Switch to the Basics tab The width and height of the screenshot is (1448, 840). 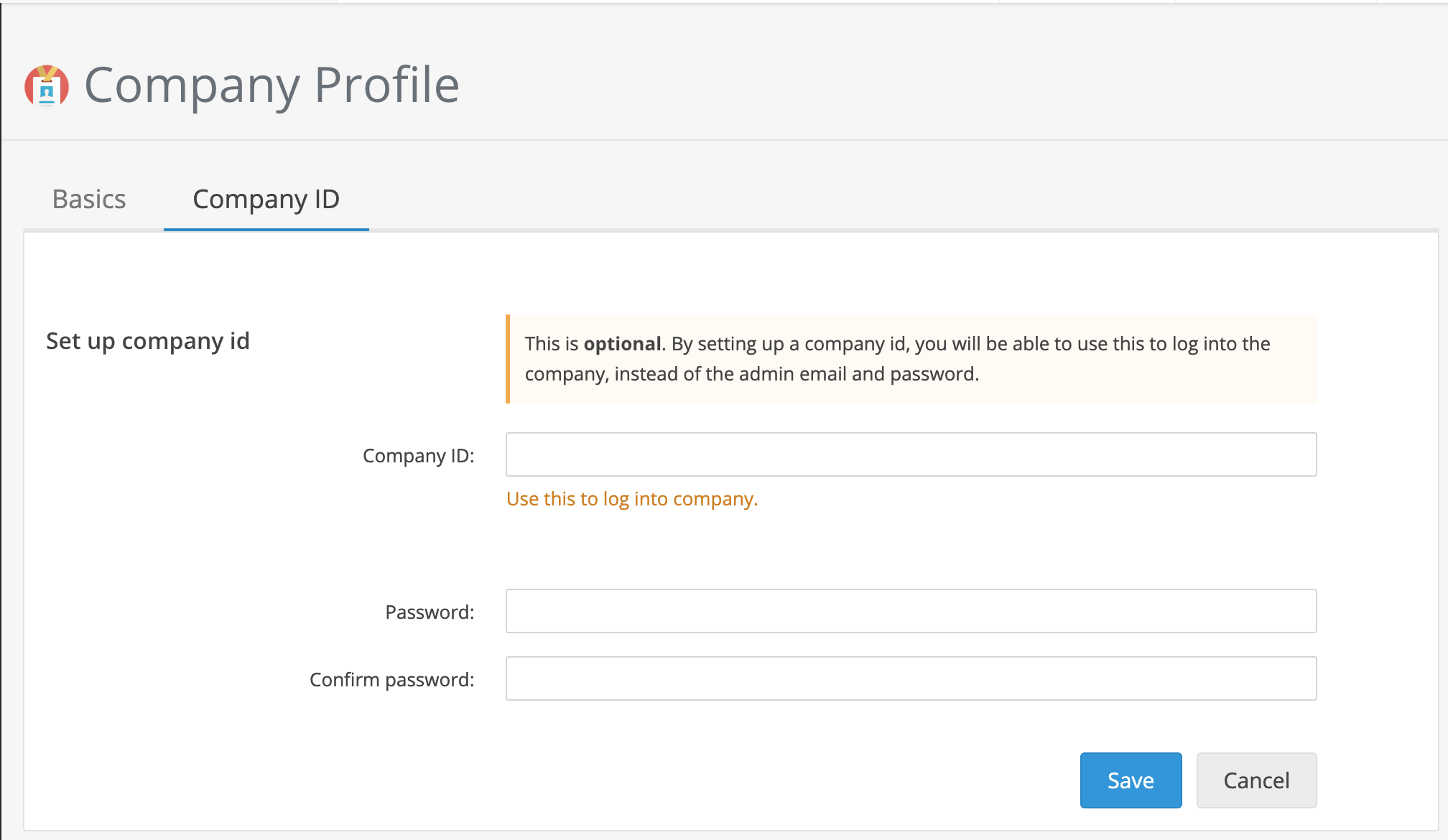pos(88,199)
